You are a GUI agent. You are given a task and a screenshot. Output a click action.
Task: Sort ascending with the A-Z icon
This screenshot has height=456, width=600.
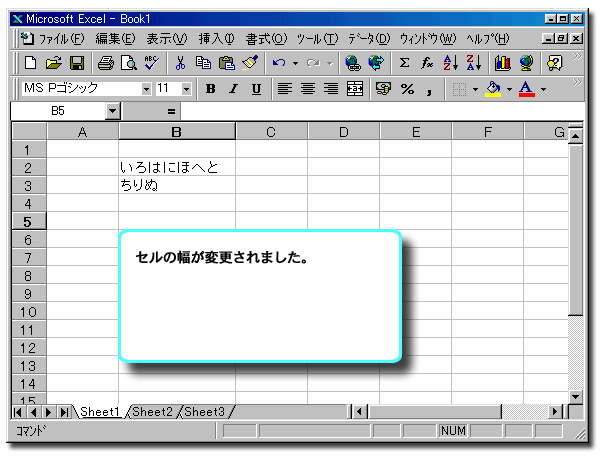tap(450, 63)
